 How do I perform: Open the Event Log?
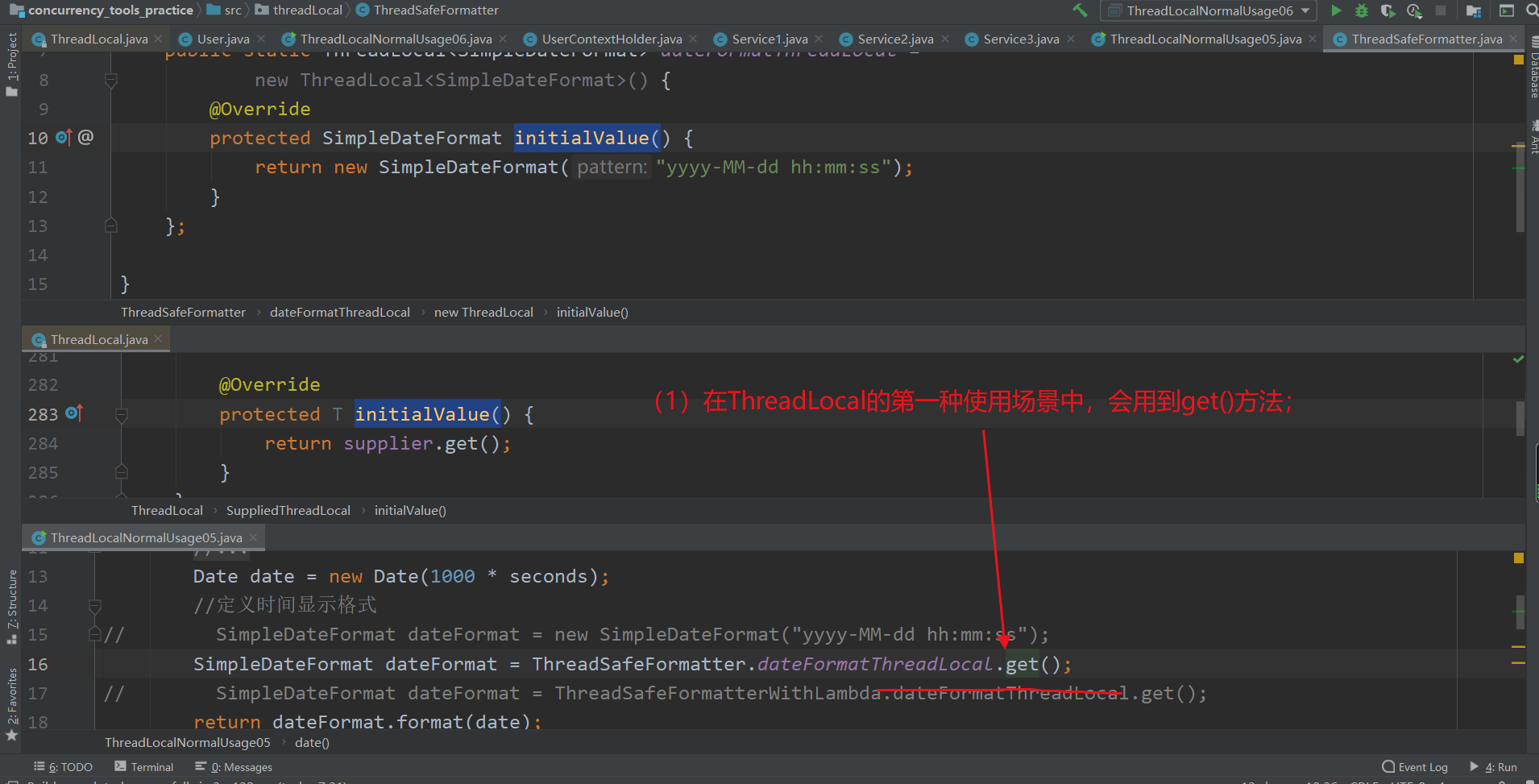coord(1421,766)
